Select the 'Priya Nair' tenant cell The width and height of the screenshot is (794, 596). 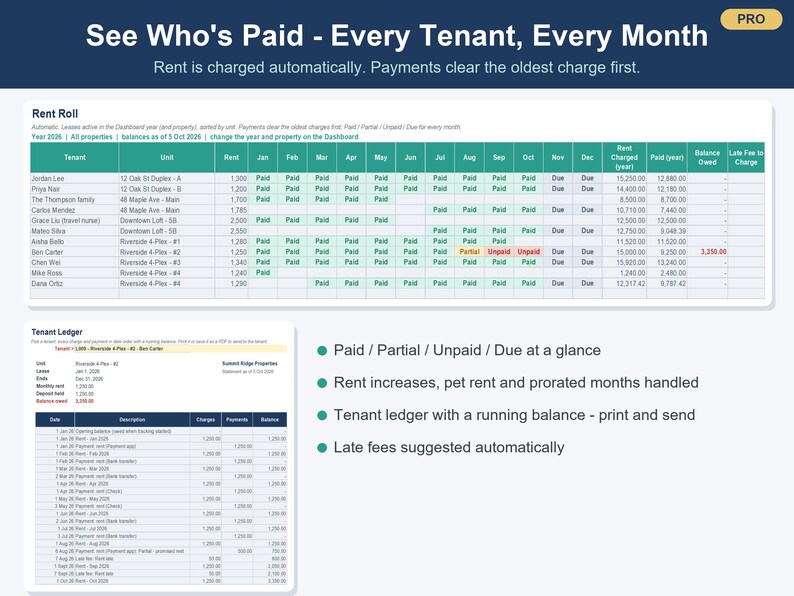(x=74, y=189)
